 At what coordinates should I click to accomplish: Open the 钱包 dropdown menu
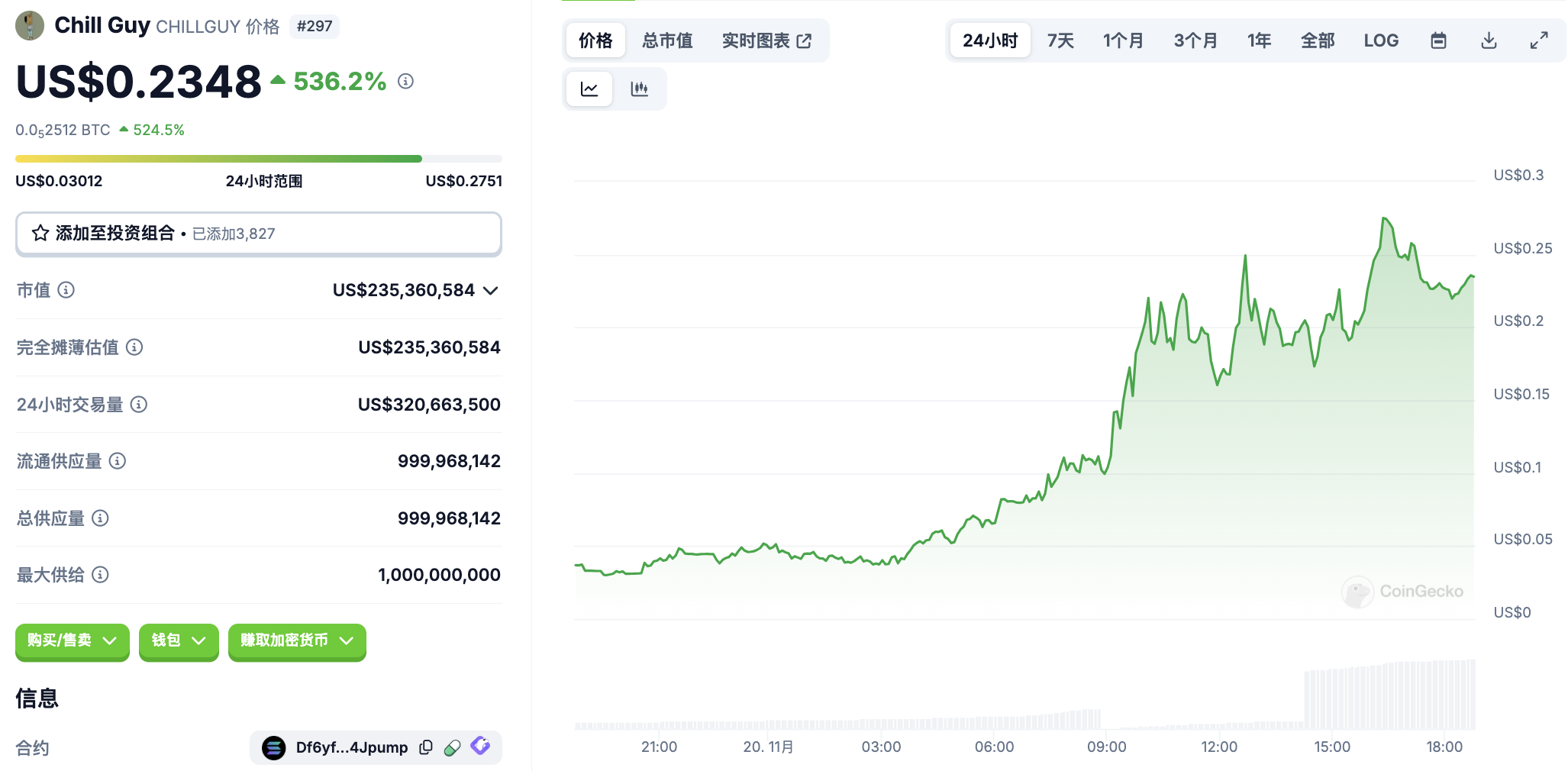(179, 640)
